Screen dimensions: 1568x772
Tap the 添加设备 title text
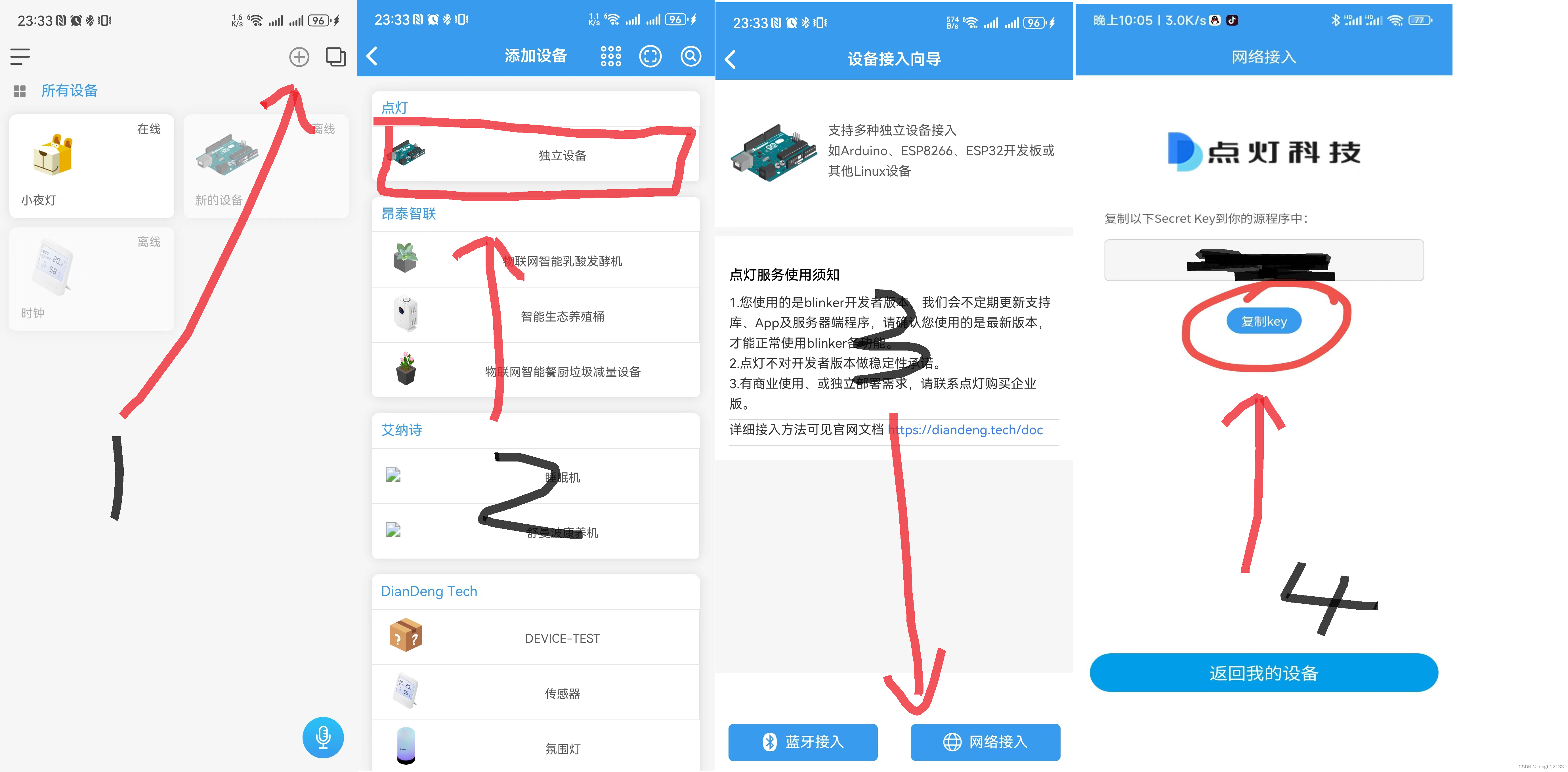[536, 56]
